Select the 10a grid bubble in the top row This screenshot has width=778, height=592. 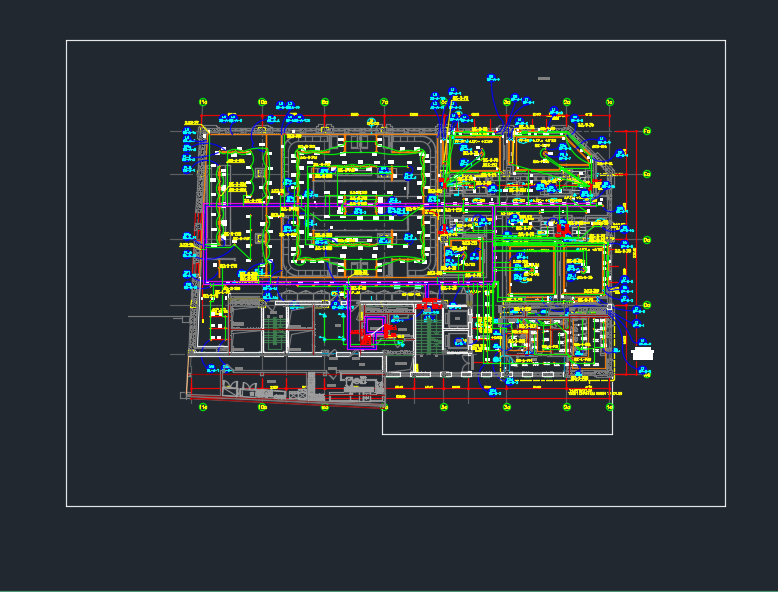tap(262, 102)
